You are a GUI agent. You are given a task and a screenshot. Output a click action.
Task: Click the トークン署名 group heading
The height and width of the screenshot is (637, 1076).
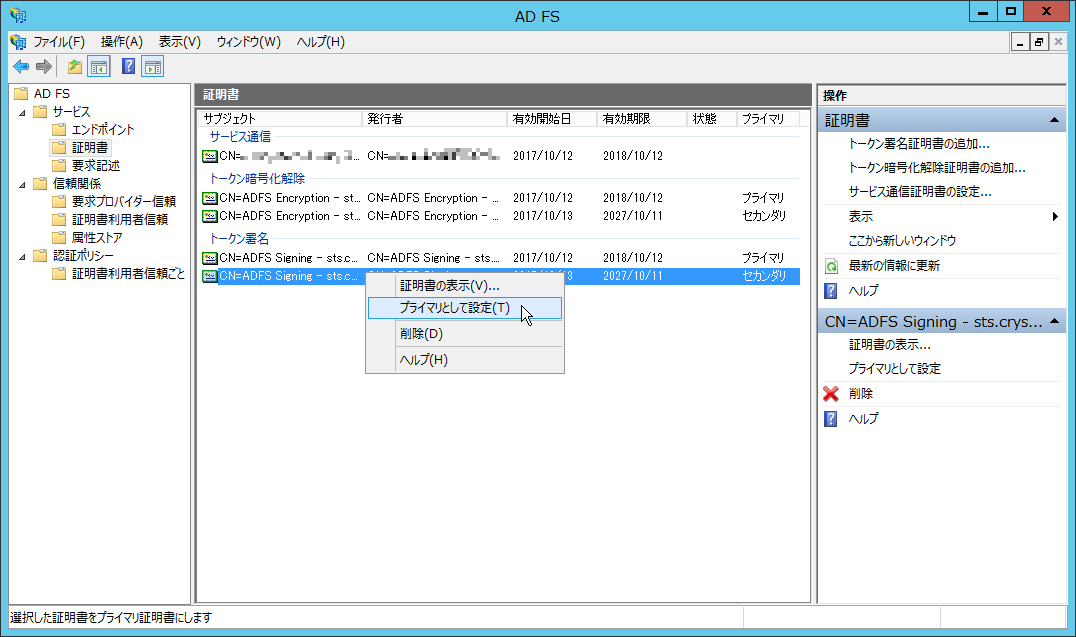[239, 239]
